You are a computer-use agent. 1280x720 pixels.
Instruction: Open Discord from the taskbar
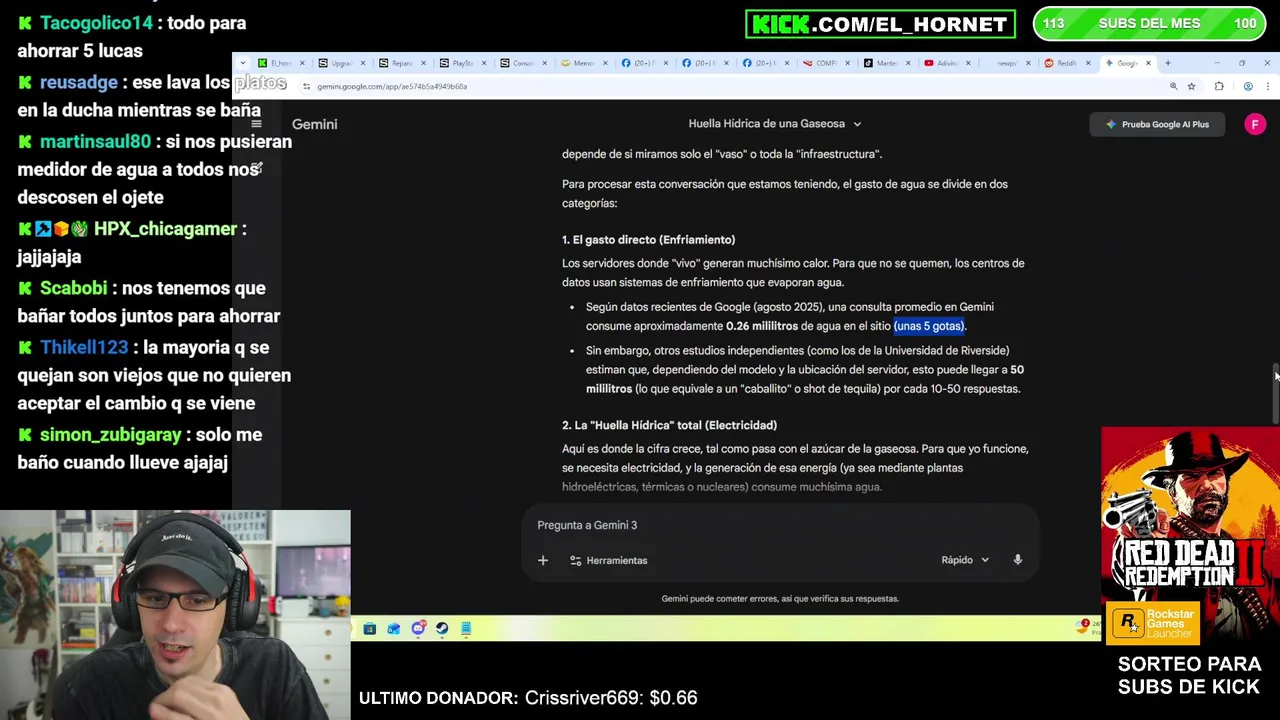pyautogui.click(x=418, y=629)
